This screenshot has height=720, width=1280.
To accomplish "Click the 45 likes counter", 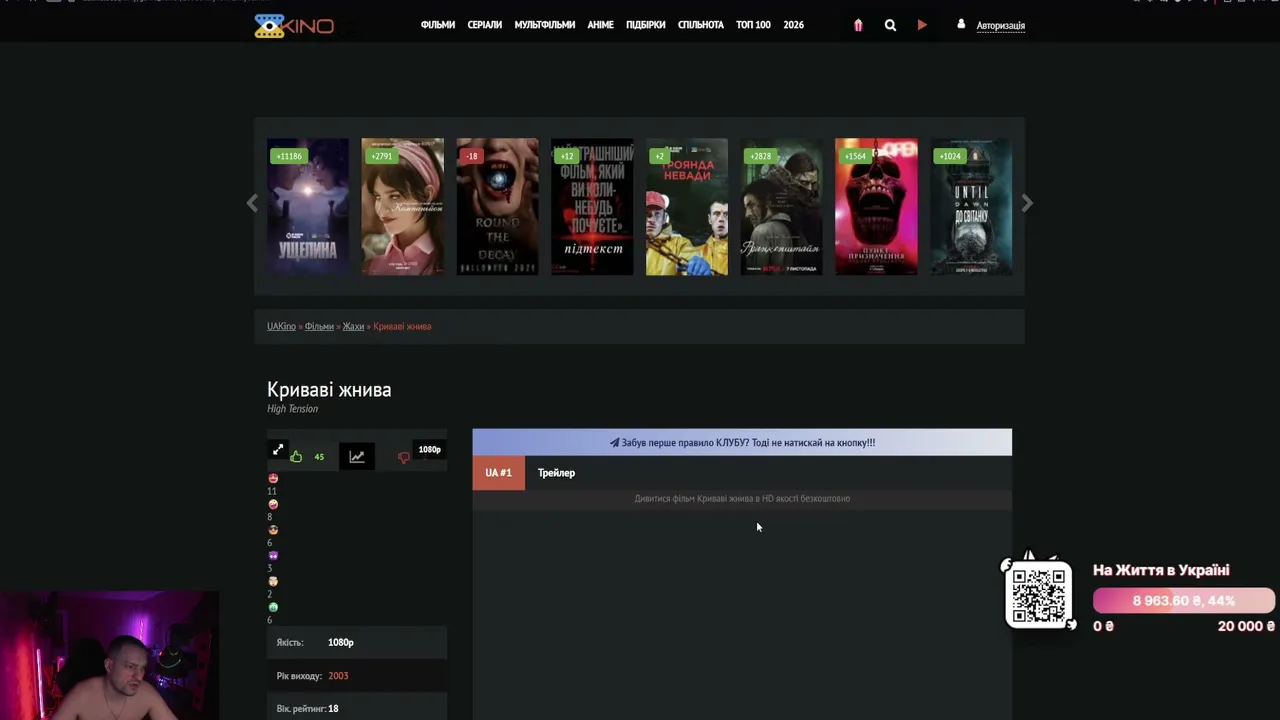I will [x=319, y=457].
